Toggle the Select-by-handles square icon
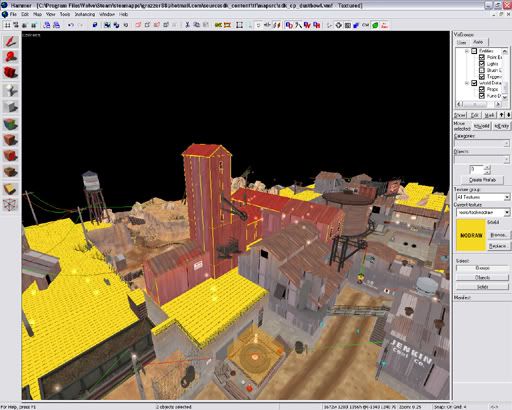Image resolution: width=512 pixels, height=410 pixels. [x=239, y=25]
